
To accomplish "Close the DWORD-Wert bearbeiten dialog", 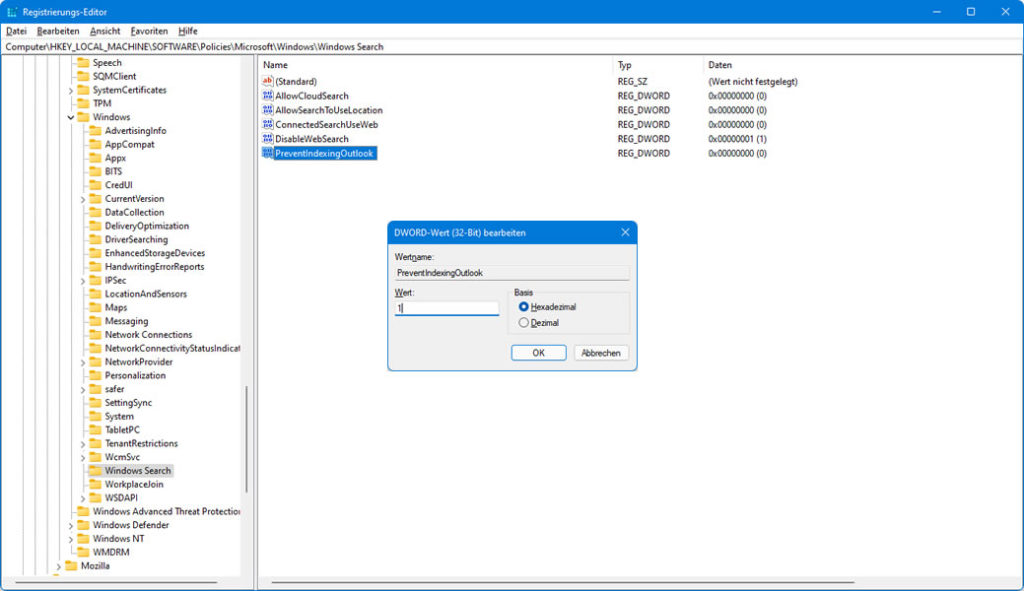I will pos(625,232).
